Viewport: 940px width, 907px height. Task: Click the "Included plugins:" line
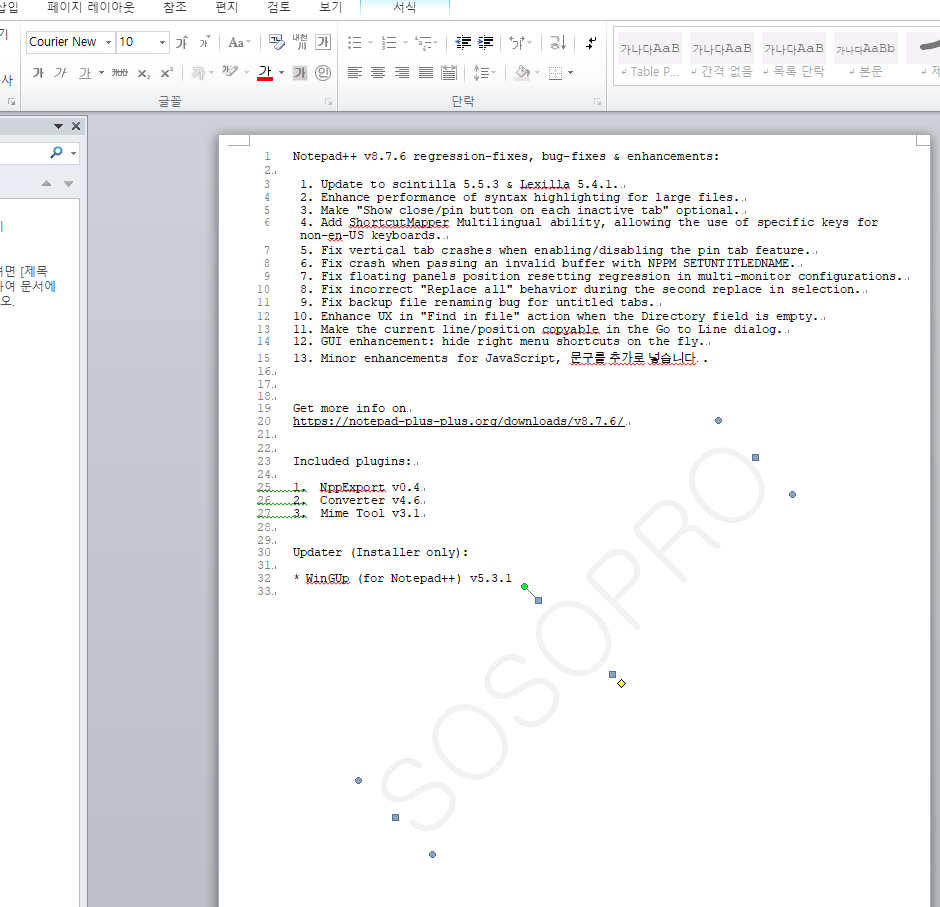(x=352, y=461)
